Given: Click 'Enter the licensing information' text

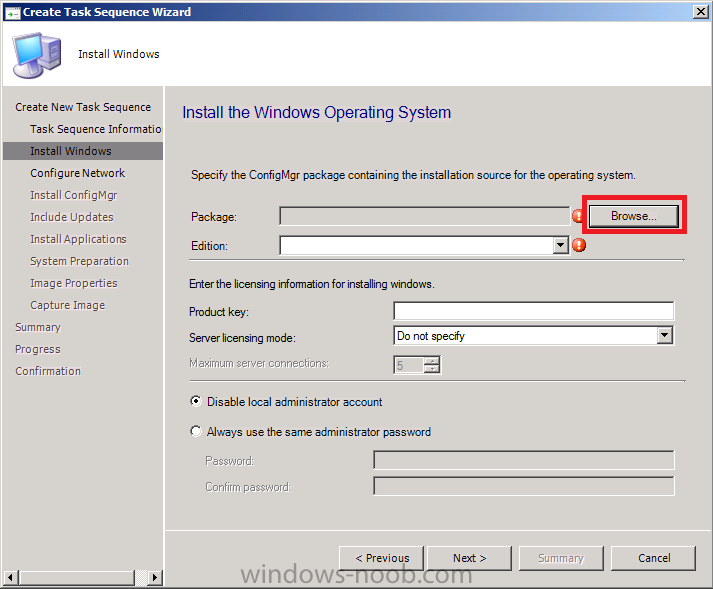Looking at the screenshot, I should pos(311,284).
